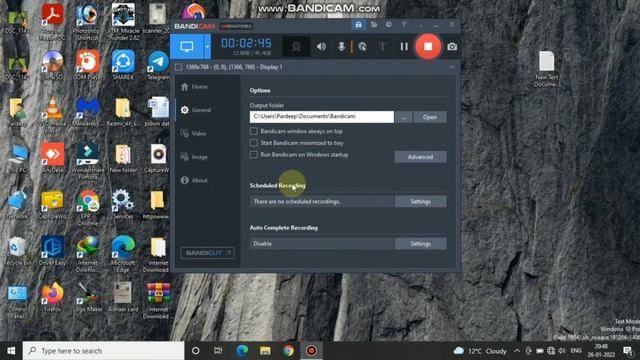Click the Bandicut button in sidebar
Image resolution: width=640 pixels, height=360 pixels.
pos(207,253)
